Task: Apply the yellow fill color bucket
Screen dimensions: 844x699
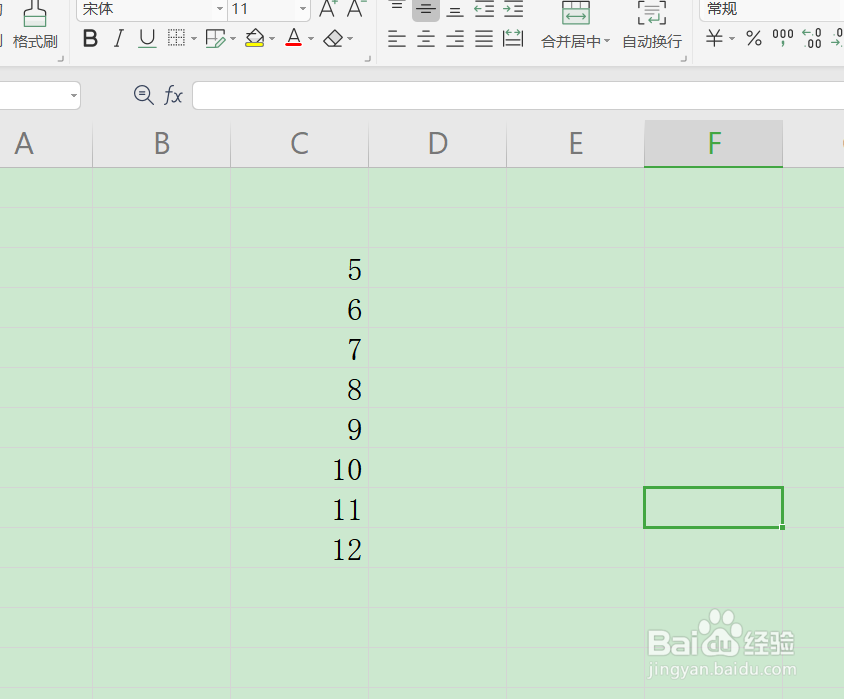Action: pyautogui.click(x=255, y=38)
